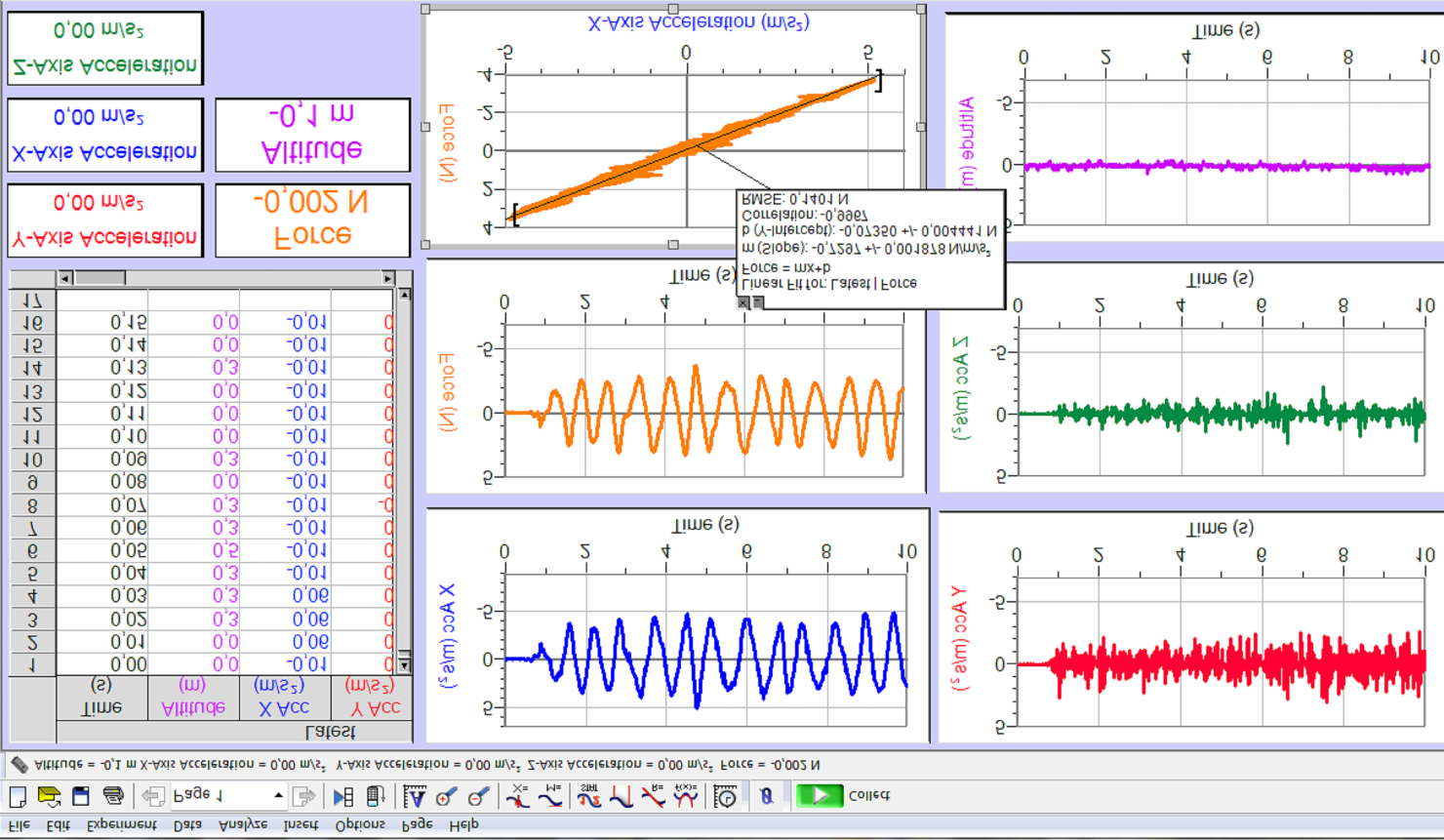
Task: Open the Analyze menu
Action: 242,825
